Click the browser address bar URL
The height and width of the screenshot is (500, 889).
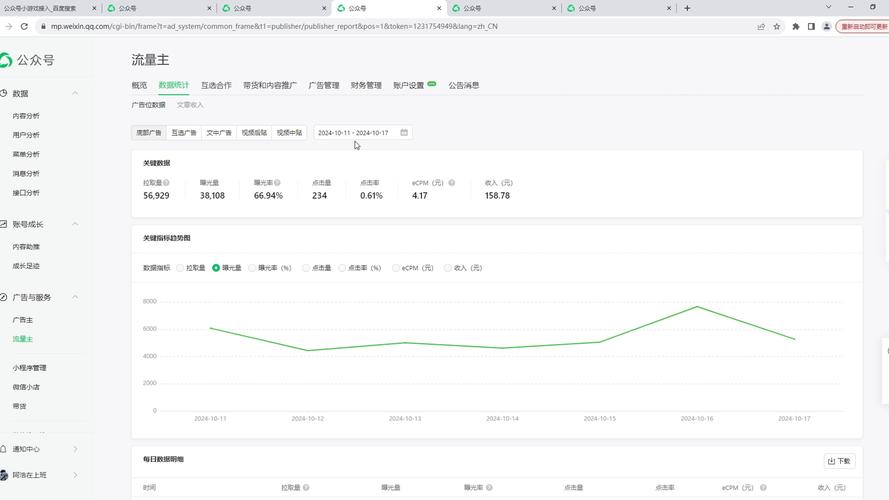(274, 26)
